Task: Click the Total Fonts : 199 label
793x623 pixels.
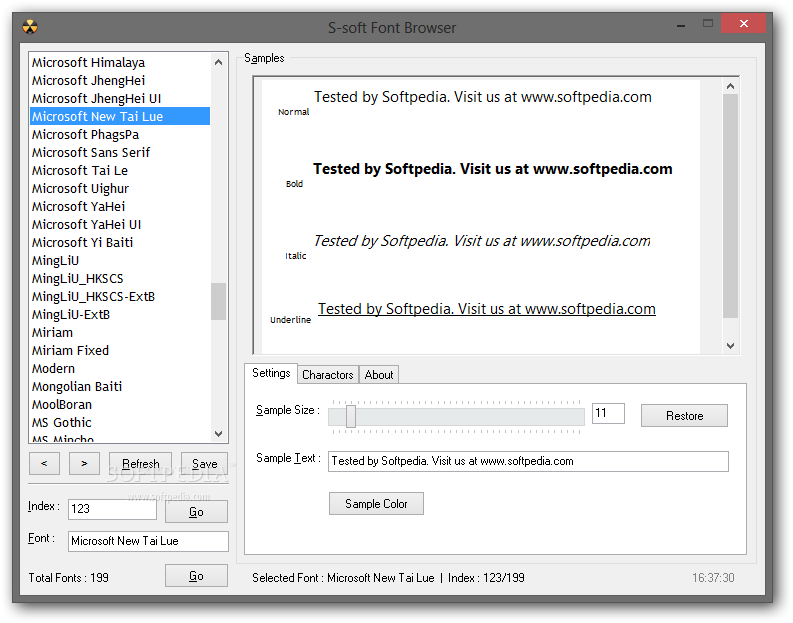Action: tap(68, 577)
